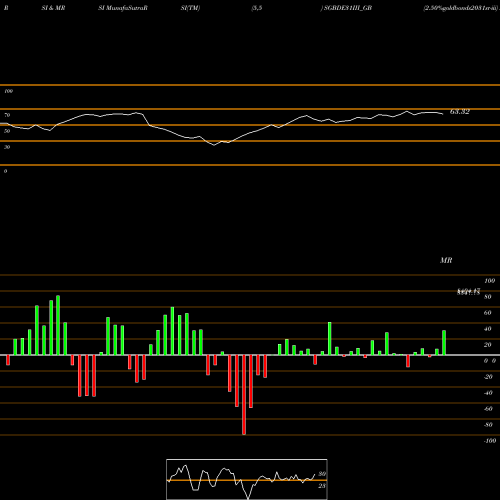
Task: Click the MR right axis label 80
Action: pyautogui.click(x=488, y=297)
